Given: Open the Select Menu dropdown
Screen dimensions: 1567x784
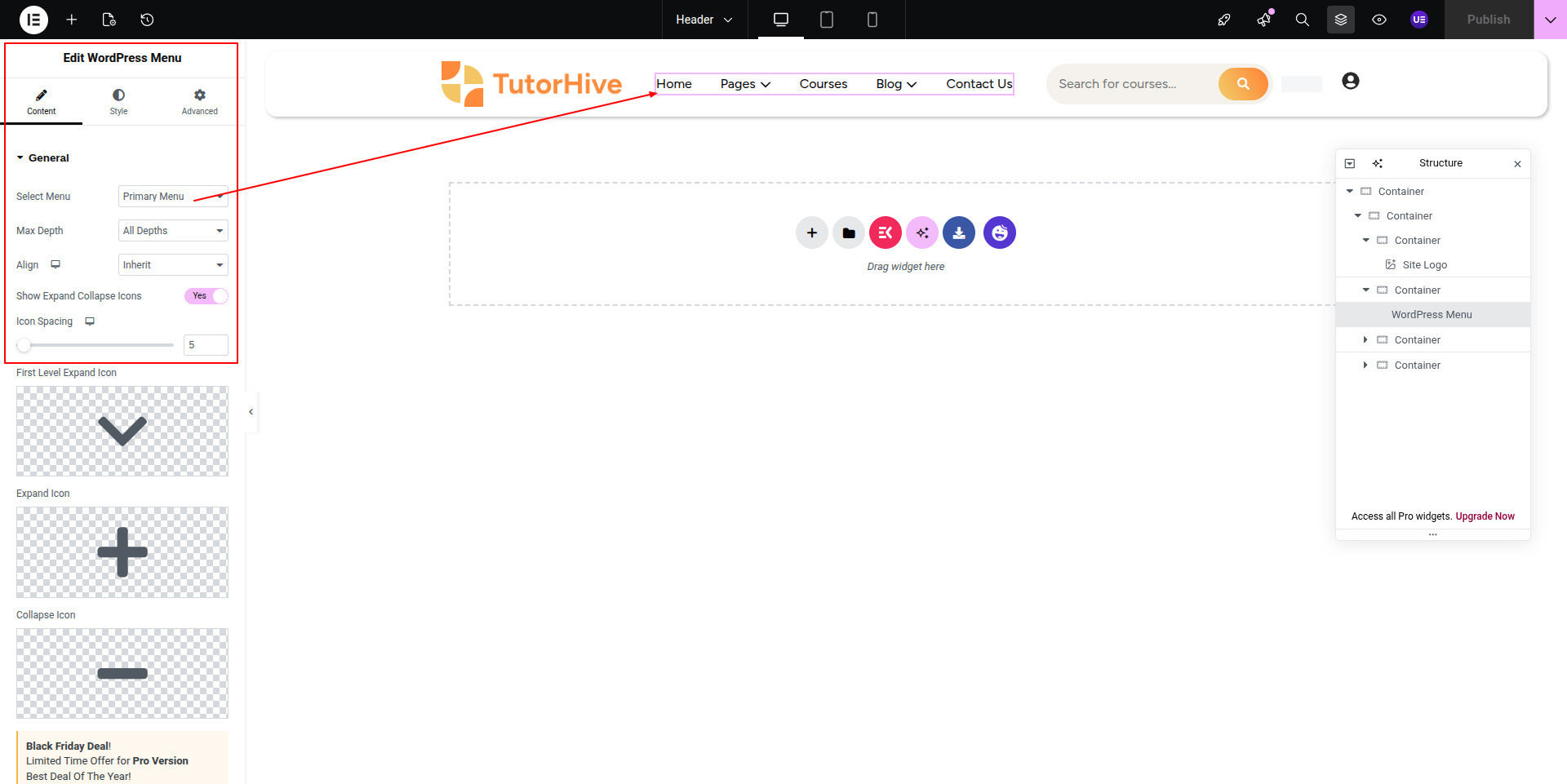Looking at the screenshot, I should click(x=173, y=197).
